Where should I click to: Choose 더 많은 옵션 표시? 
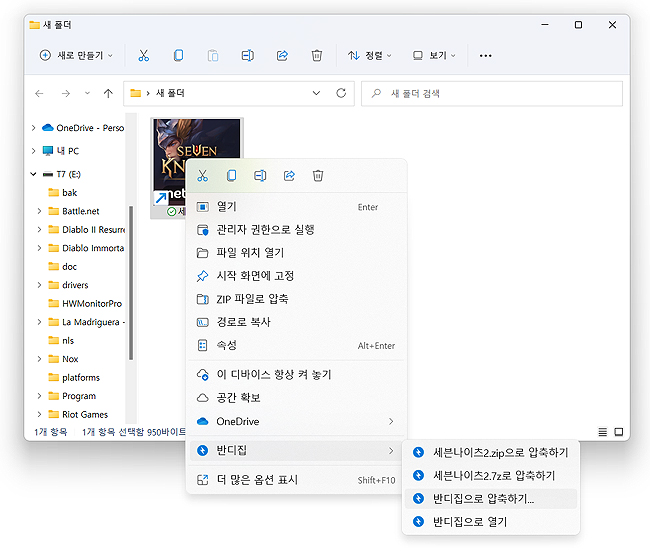click(296, 480)
